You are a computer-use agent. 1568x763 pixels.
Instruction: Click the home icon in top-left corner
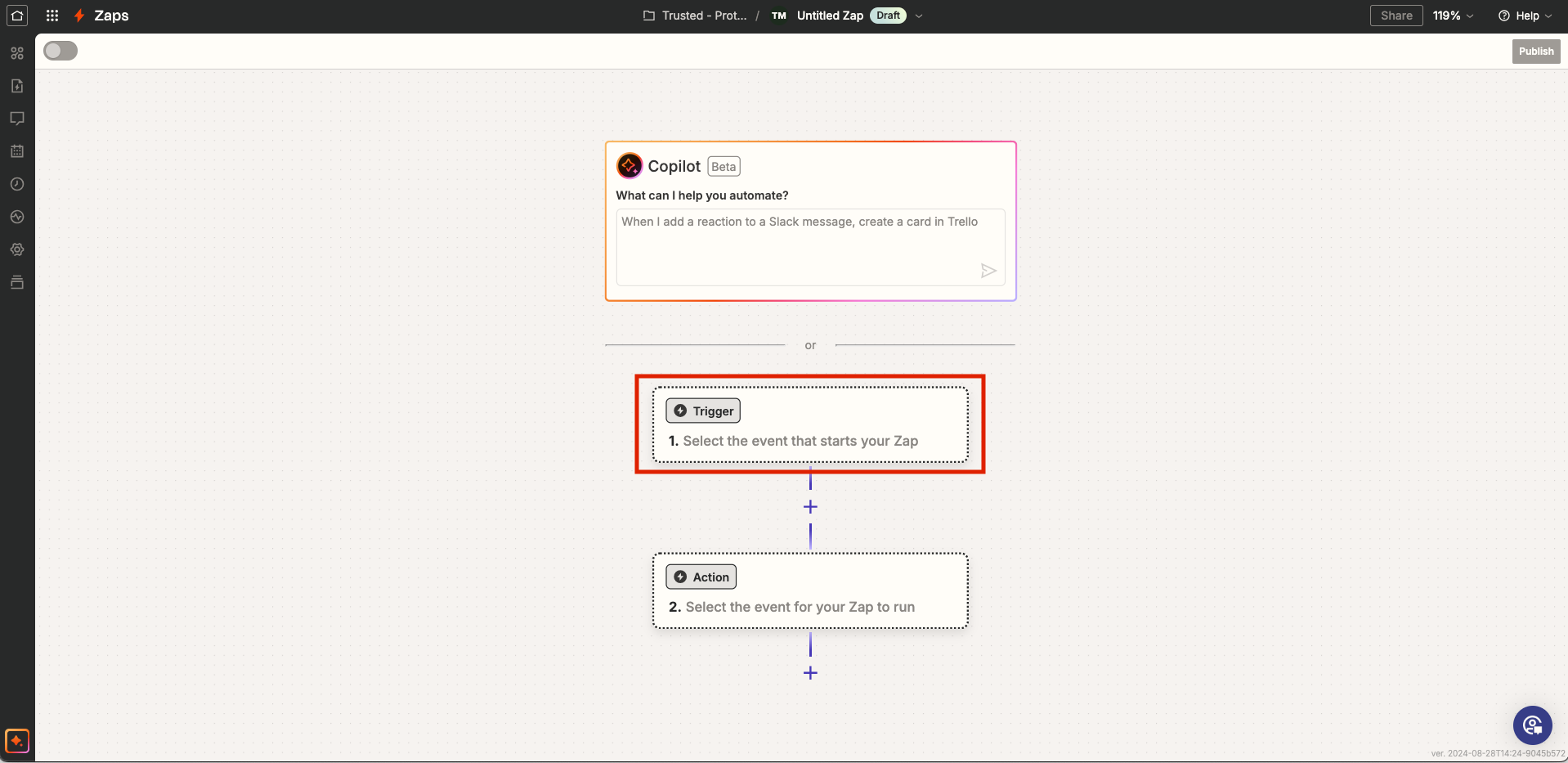(x=17, y=16)
